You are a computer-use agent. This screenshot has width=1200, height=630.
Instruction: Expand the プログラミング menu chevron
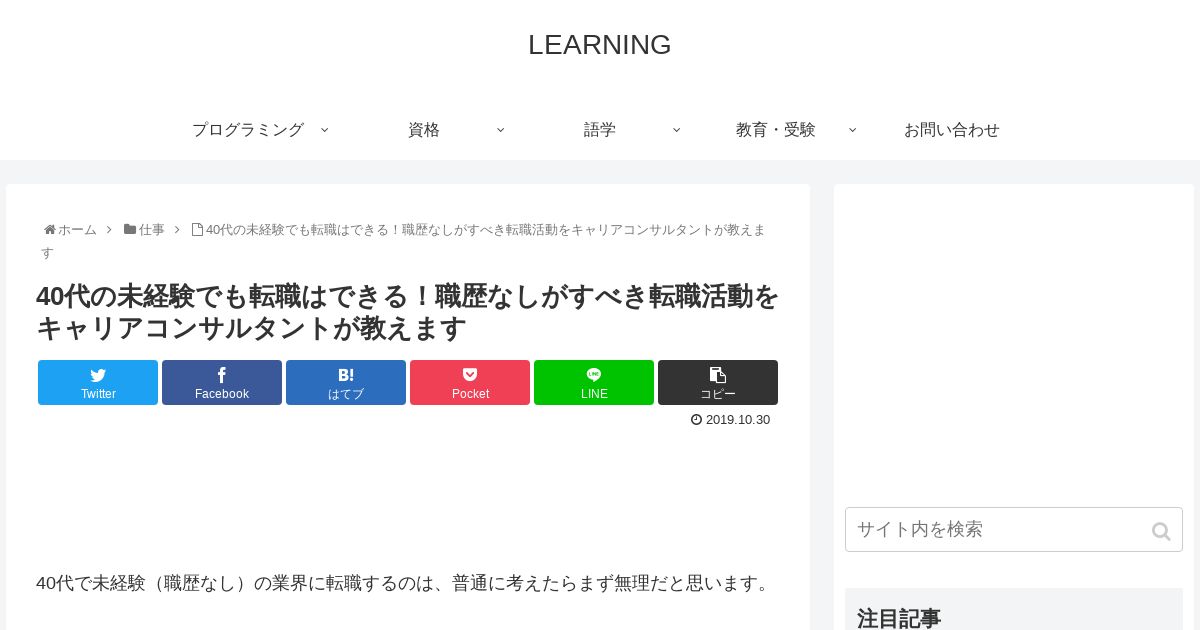[324, 130]
